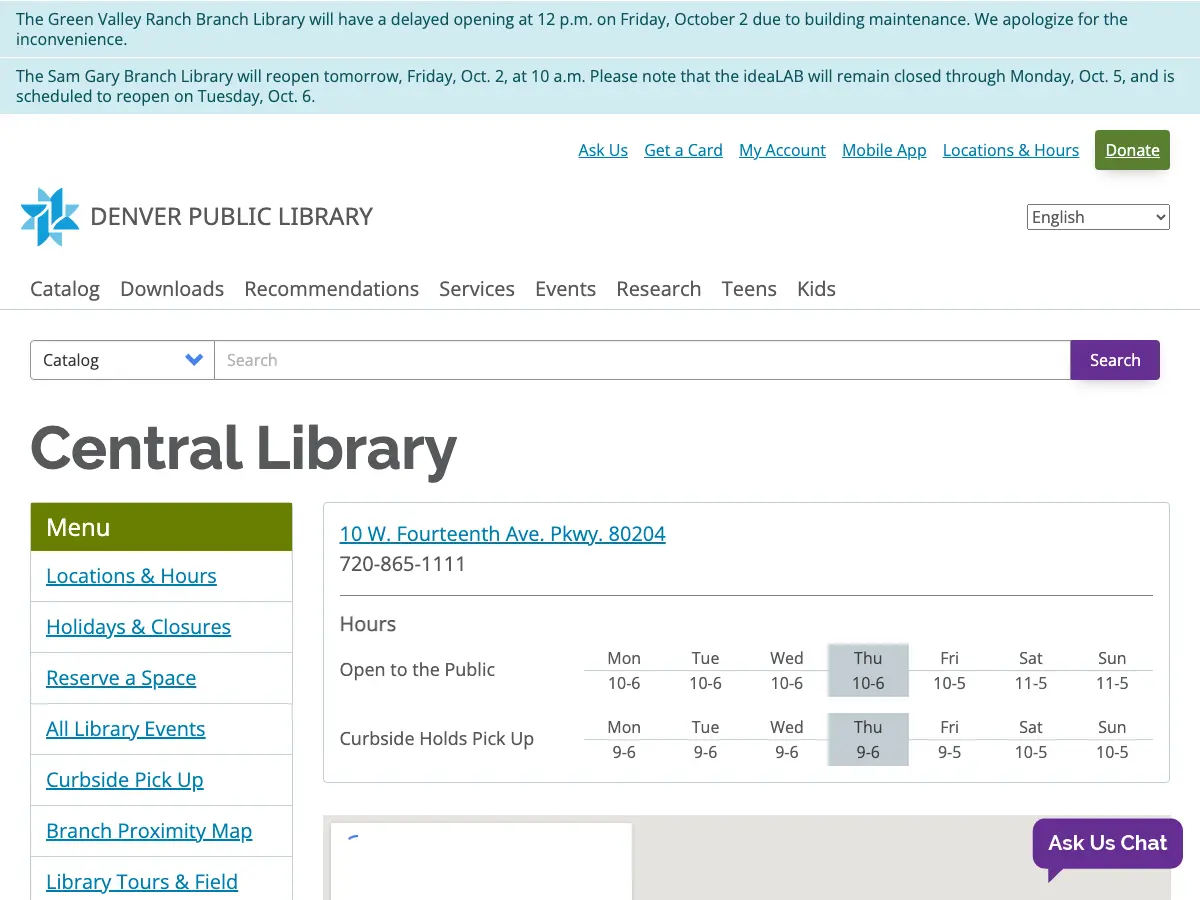1200x900 pixels.
Task: Open Branch Proximity Map sidebar link
Action: (x=149, y=831)
